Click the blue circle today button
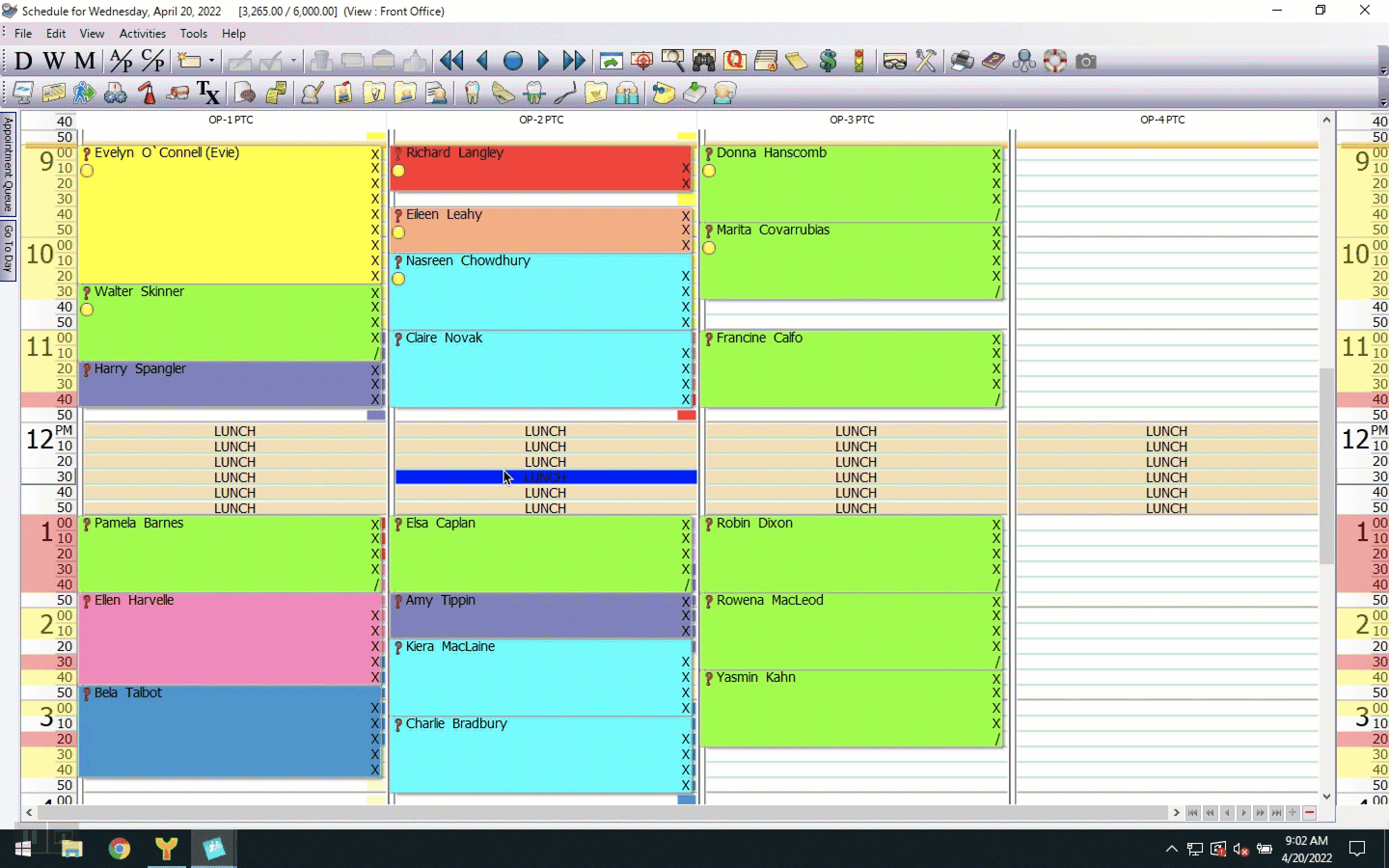The image size is (1389, 868). pyautogui.click(x=513, y=61)
